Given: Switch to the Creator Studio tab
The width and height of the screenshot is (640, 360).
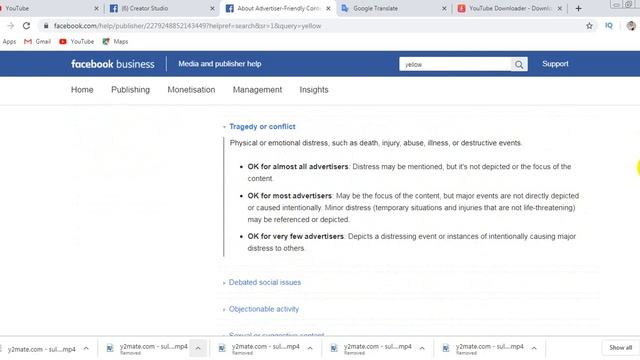Looking at the screenshot, I should coord(161,8).
